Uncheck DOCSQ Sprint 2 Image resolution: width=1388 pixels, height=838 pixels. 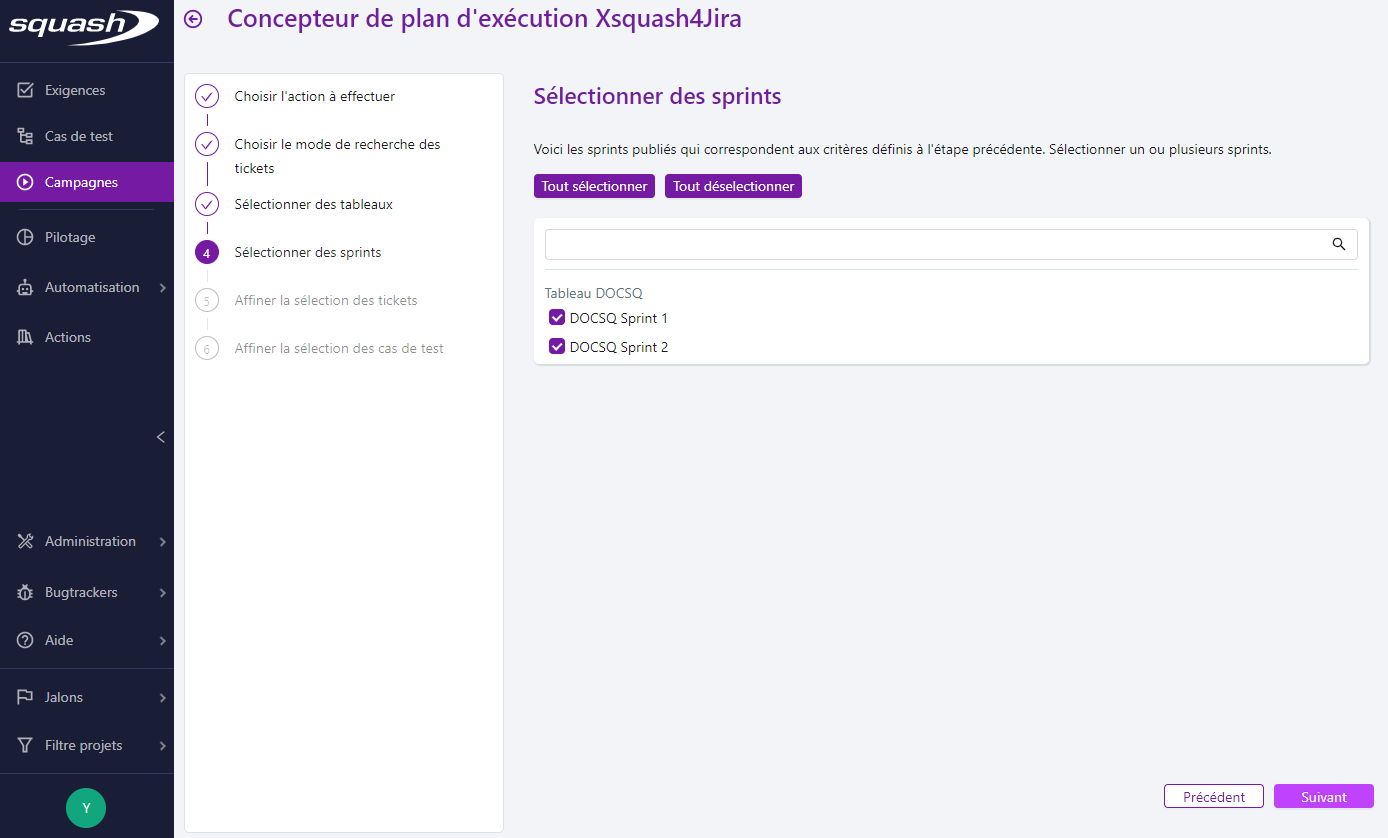pyautogui.click(x=557, y=346)
